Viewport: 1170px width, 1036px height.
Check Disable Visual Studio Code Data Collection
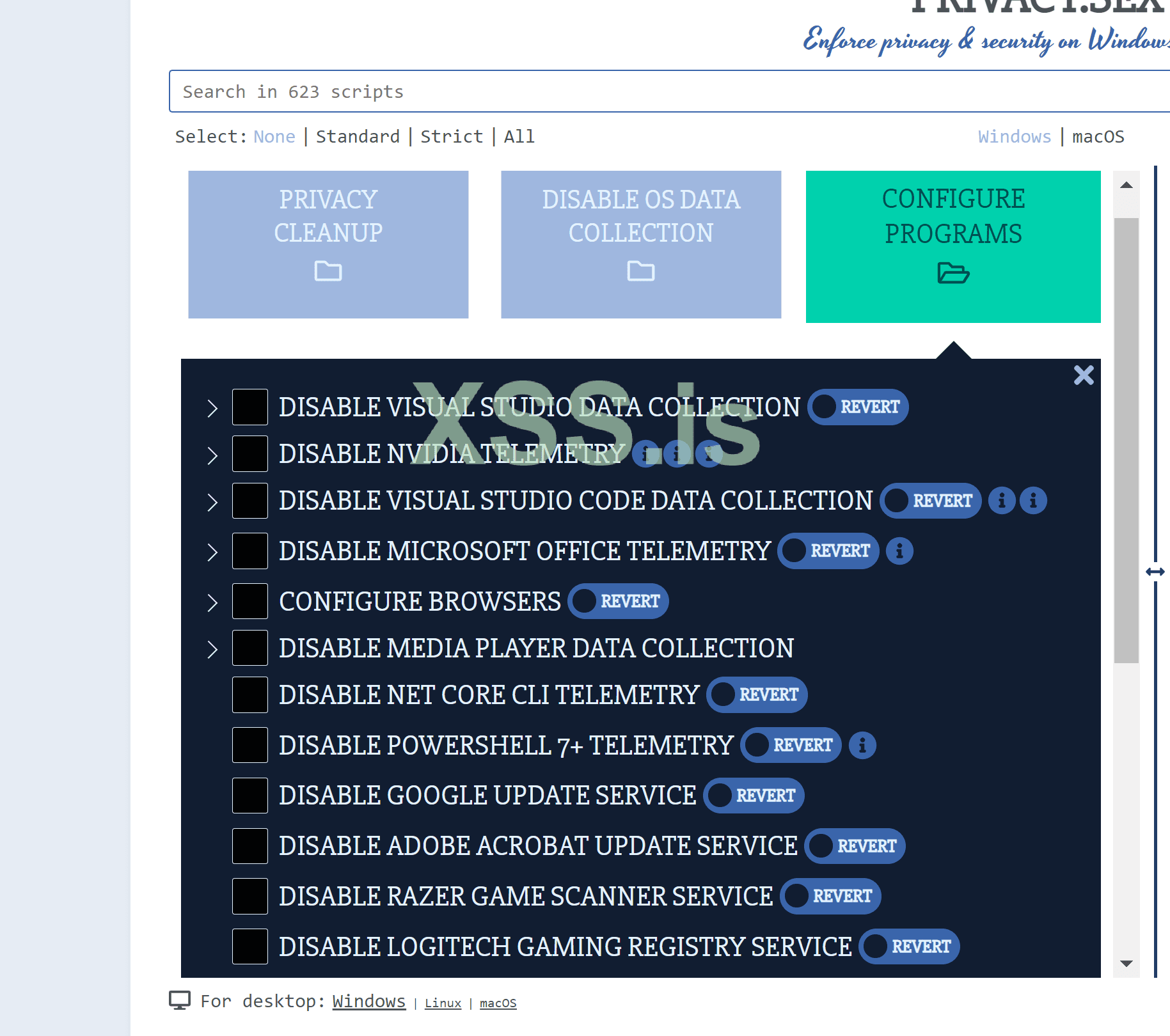coord(250,501)
